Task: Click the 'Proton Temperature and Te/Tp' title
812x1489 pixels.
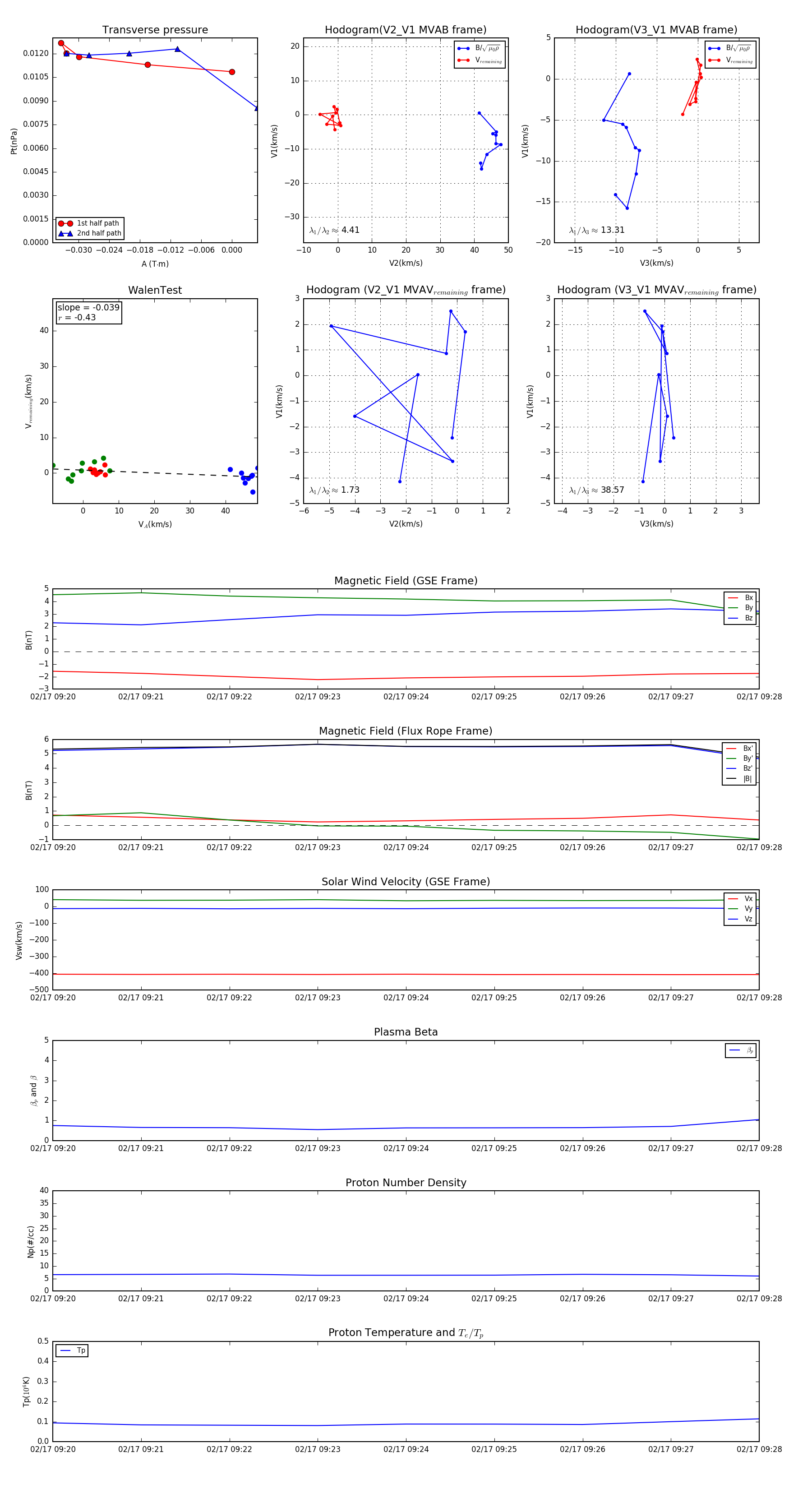Action: [x=406, y=1333]
